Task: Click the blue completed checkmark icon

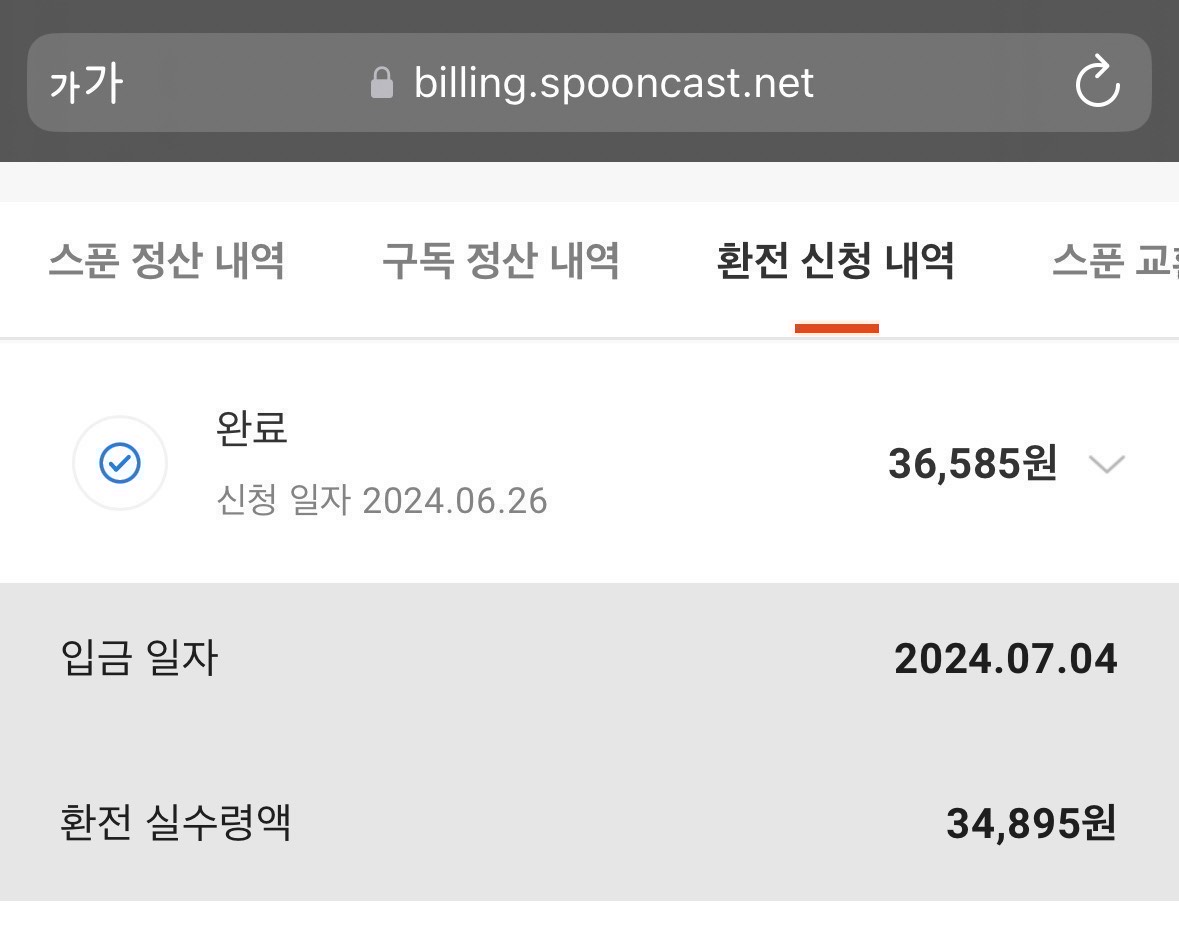Action: click(120, 463)
